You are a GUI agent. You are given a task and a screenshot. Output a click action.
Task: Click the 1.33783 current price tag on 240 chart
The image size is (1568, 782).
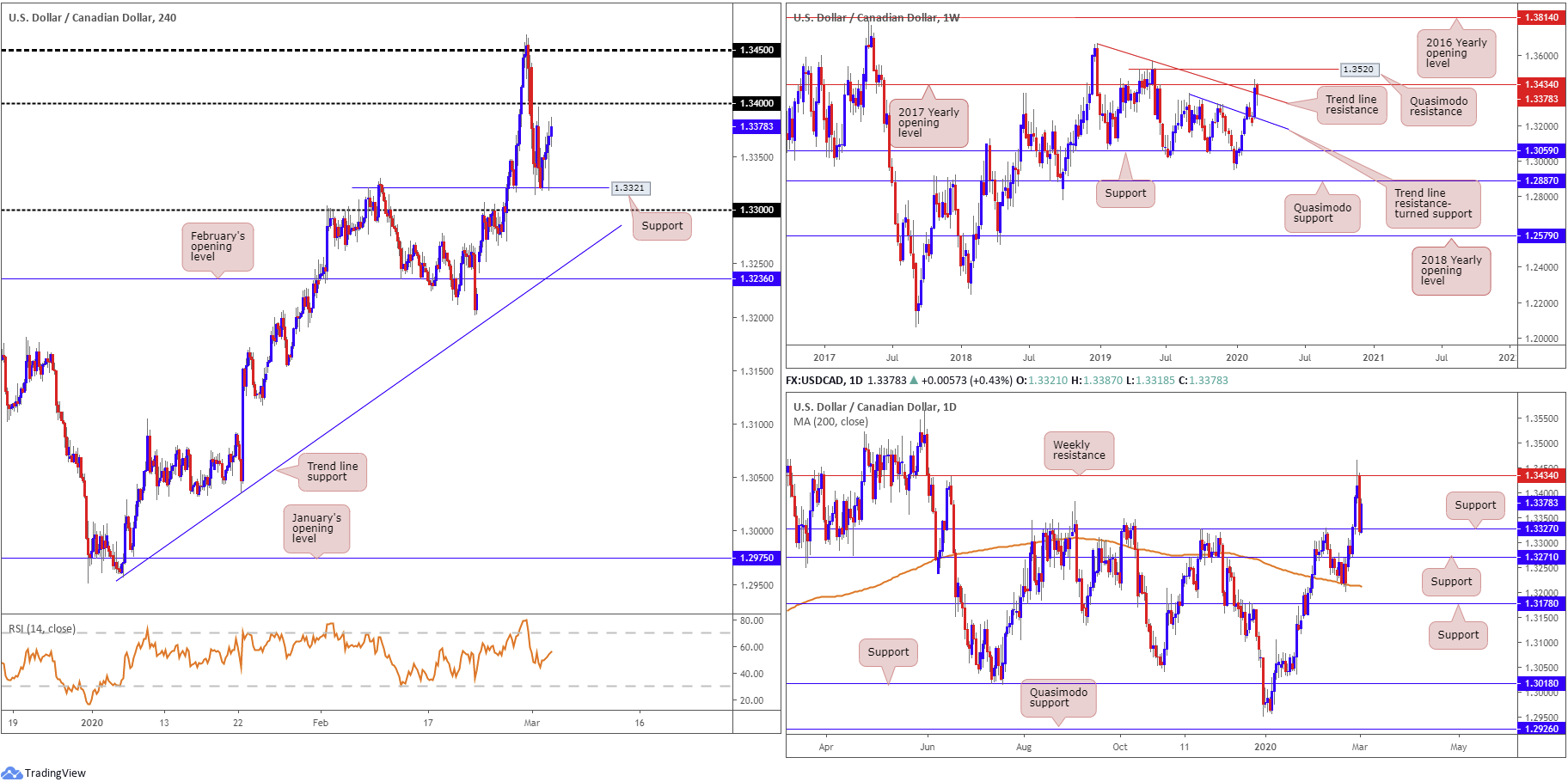756,126
